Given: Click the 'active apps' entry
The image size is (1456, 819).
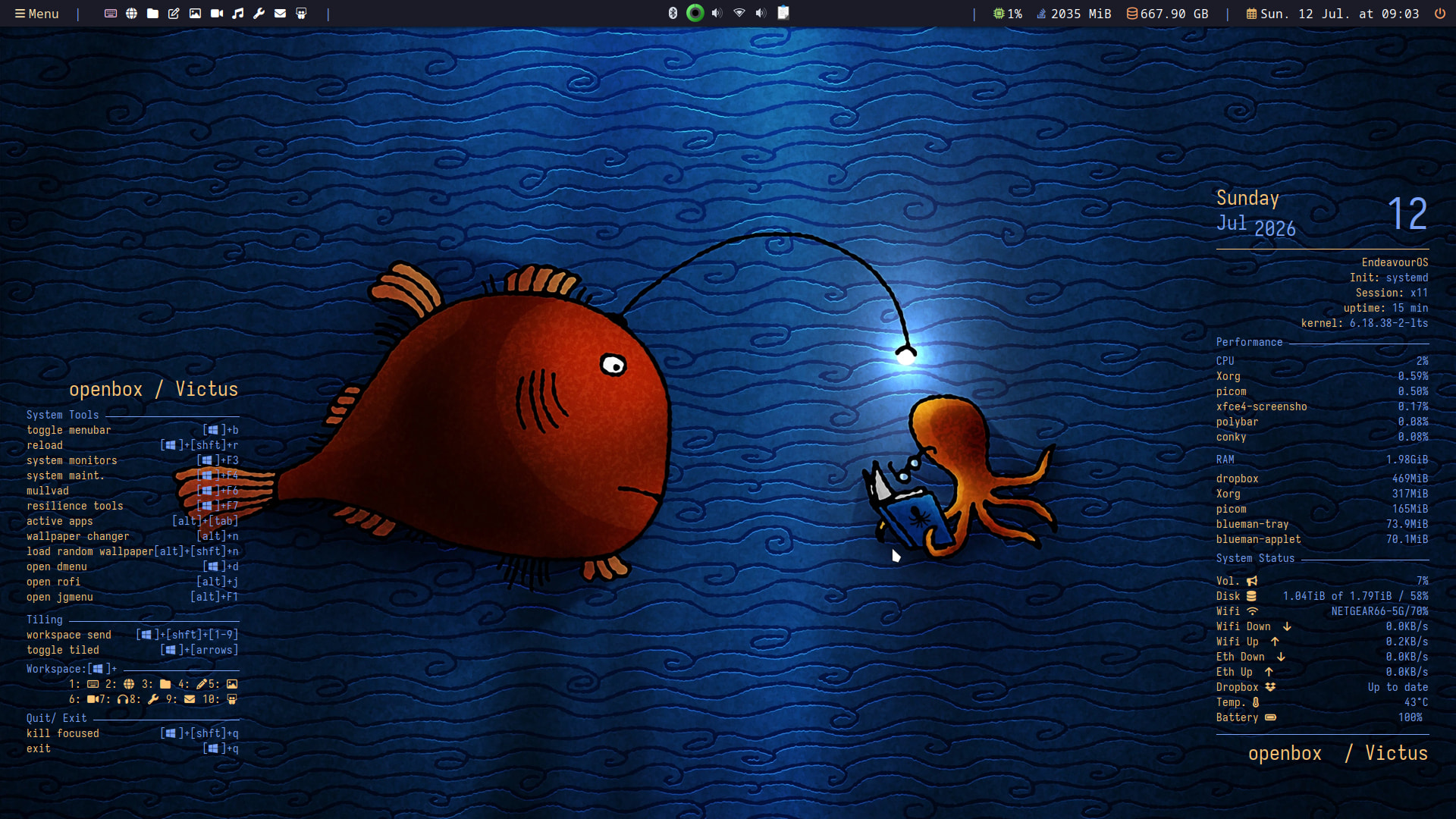Looking at the screenshot, I should pos(60,521).
